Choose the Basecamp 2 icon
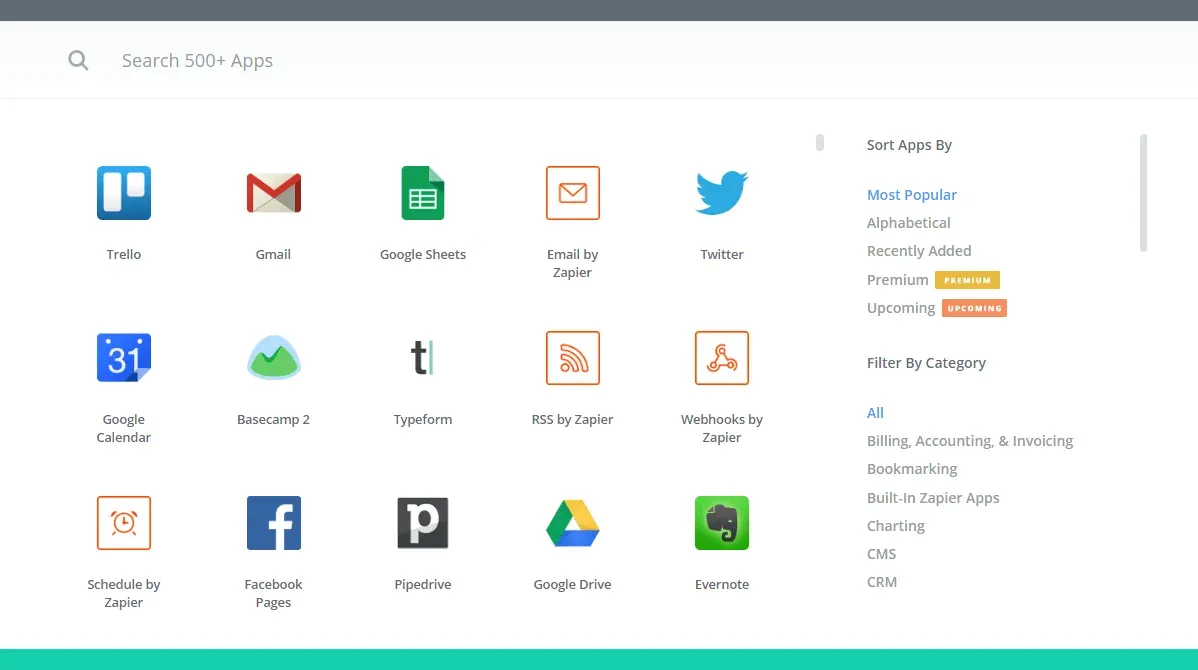Image resolution: width=1198 pixels, height=670 pixels. tap(274, 358)
